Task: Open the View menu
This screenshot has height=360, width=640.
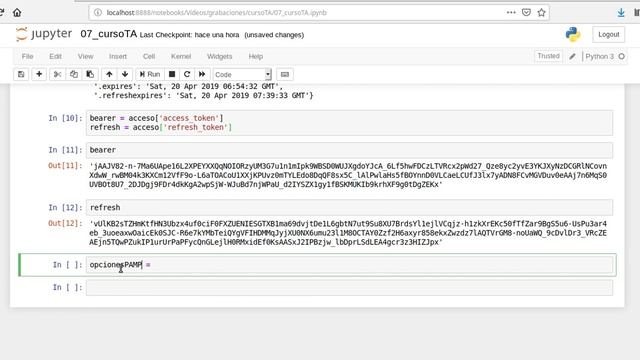Action: (x=85, y=56)
